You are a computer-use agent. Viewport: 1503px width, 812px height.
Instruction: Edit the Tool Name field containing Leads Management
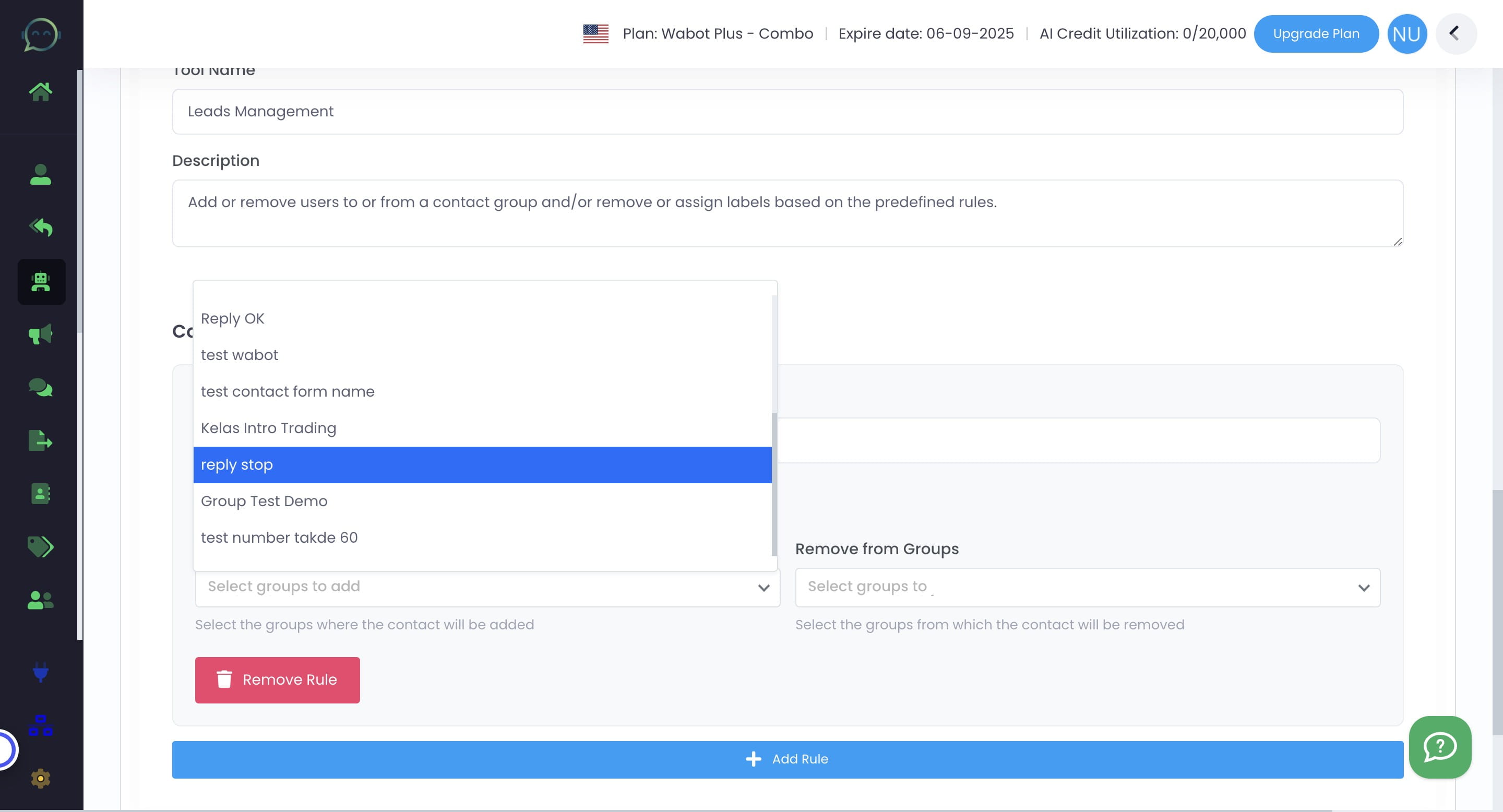[787, 111]
